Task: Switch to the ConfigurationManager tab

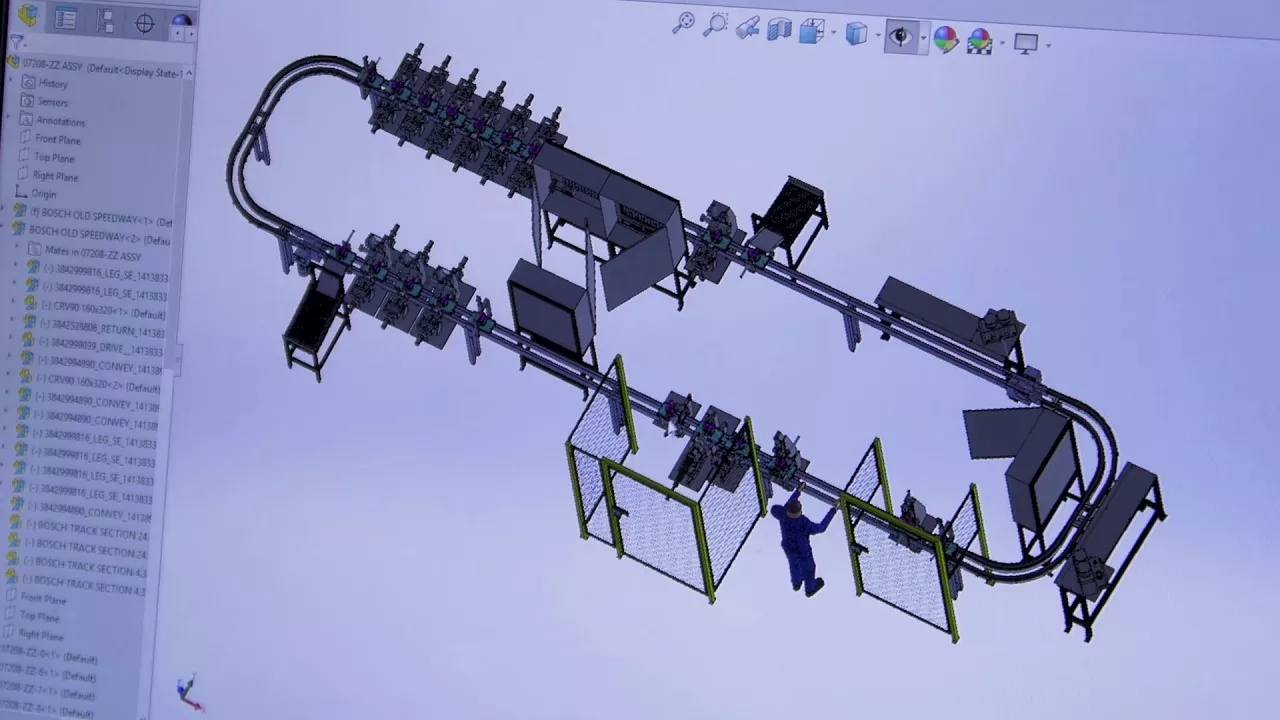Action: (104, 20)
